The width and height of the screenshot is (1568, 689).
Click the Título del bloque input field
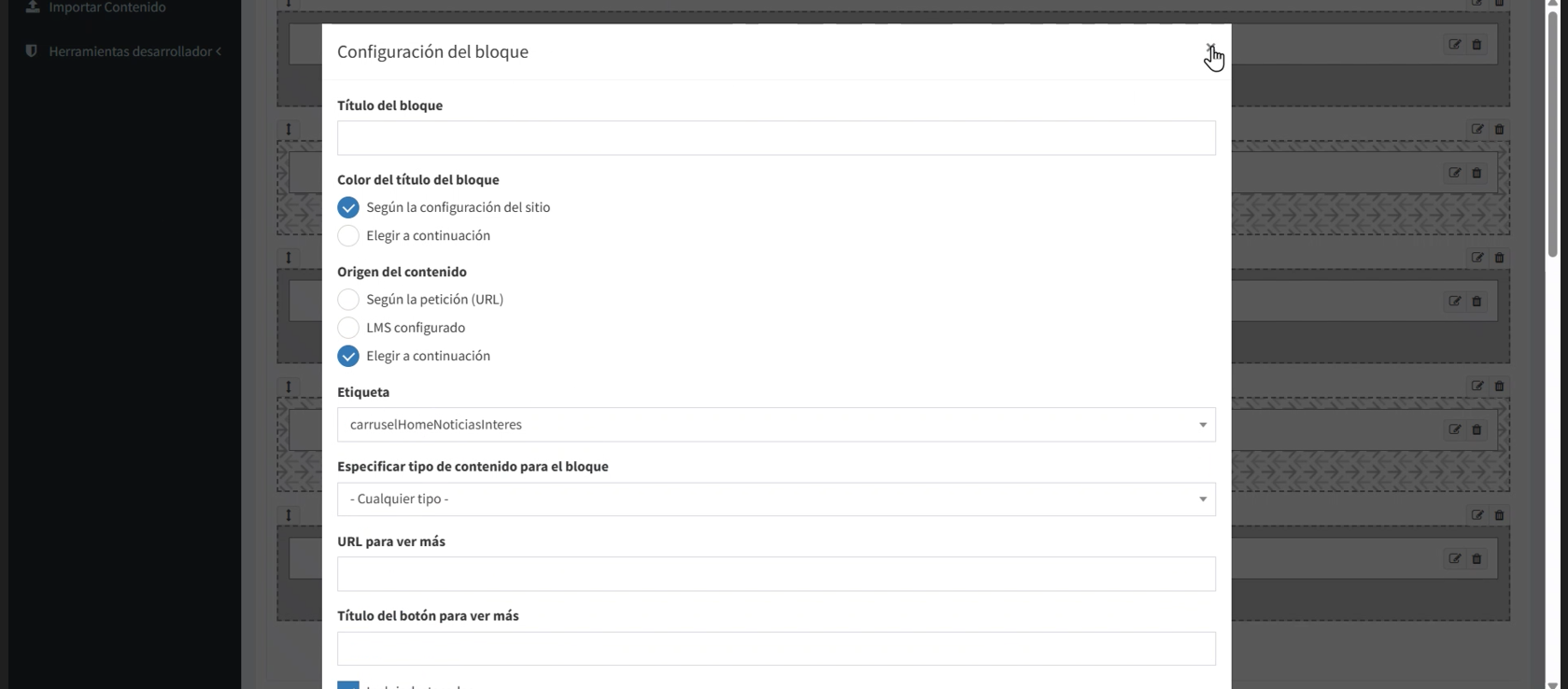coord(776,138)
